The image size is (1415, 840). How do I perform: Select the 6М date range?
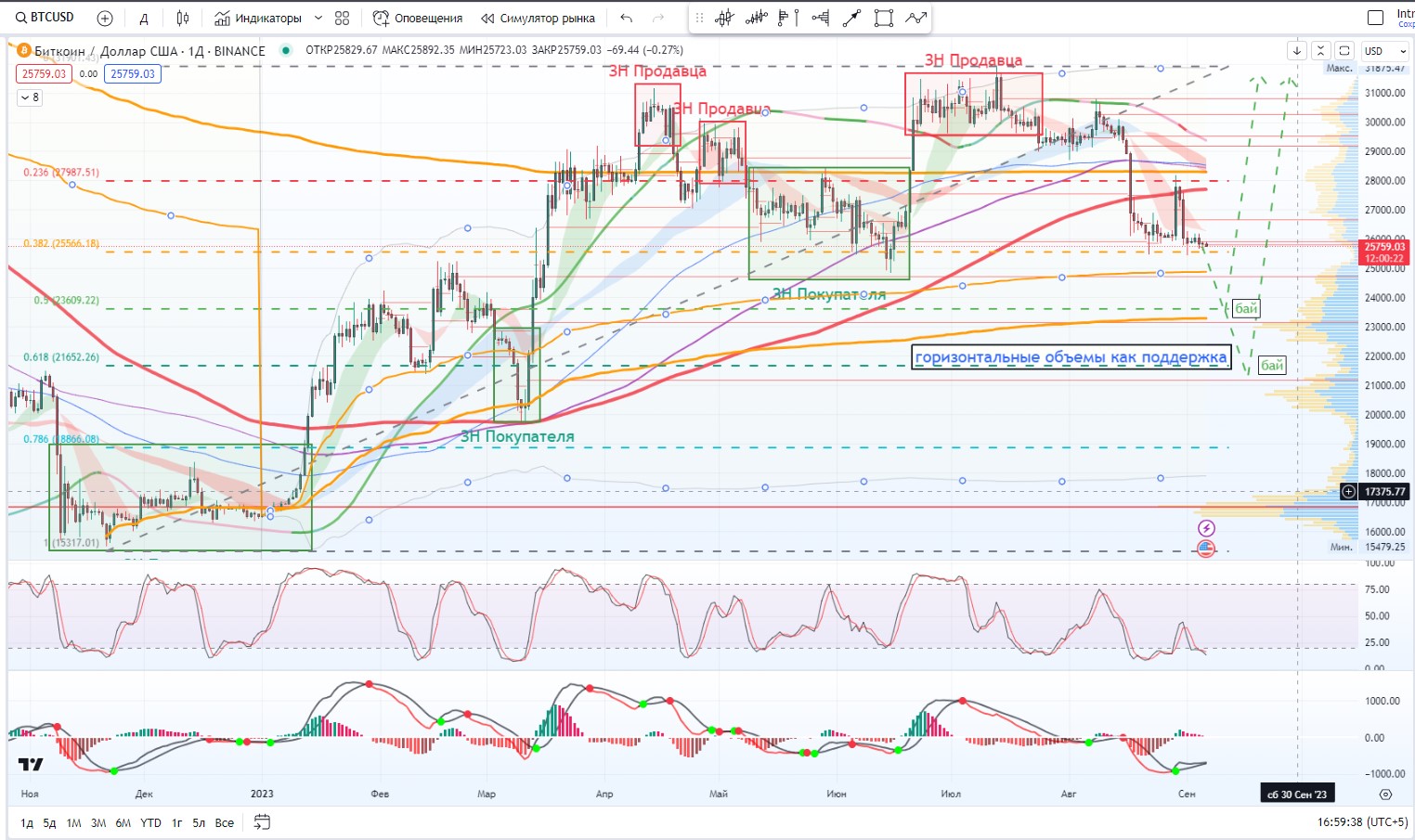point(123,823)
